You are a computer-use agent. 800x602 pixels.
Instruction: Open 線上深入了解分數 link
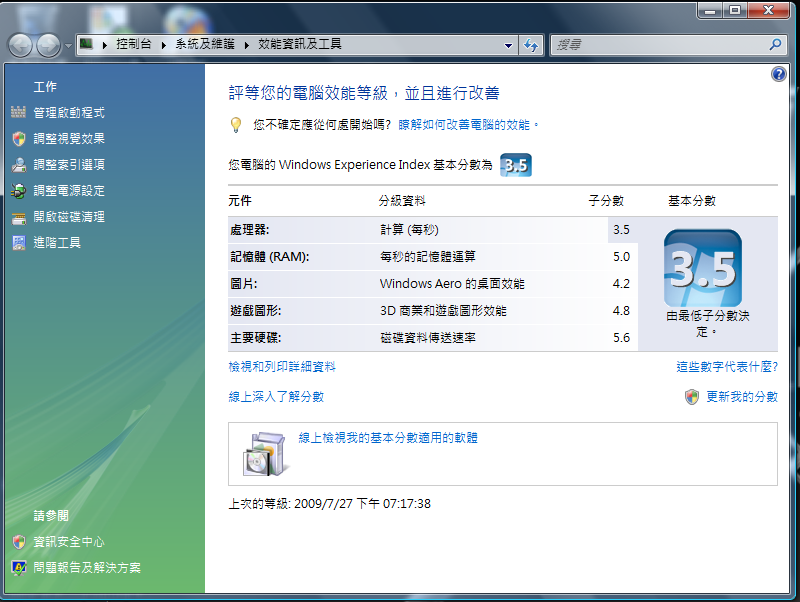click(x=276, y=397)
